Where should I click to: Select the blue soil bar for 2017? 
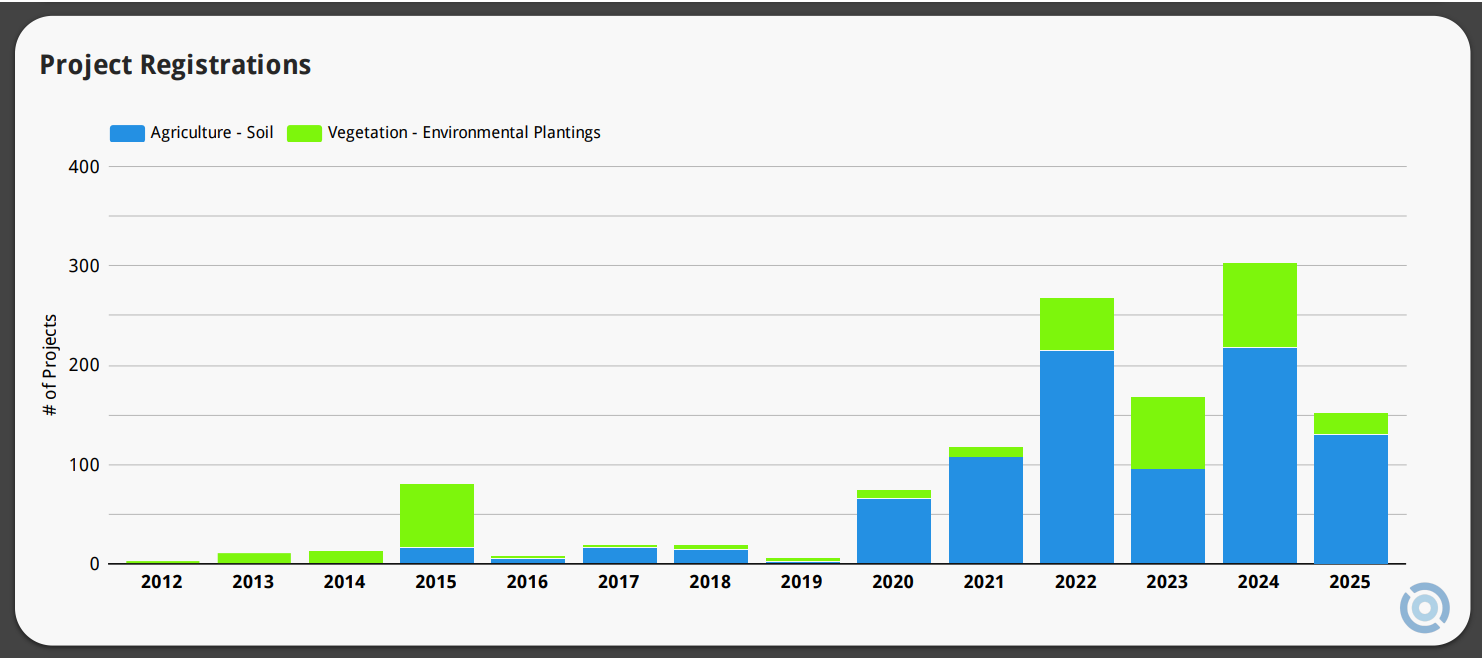click(x=619, y=556)
